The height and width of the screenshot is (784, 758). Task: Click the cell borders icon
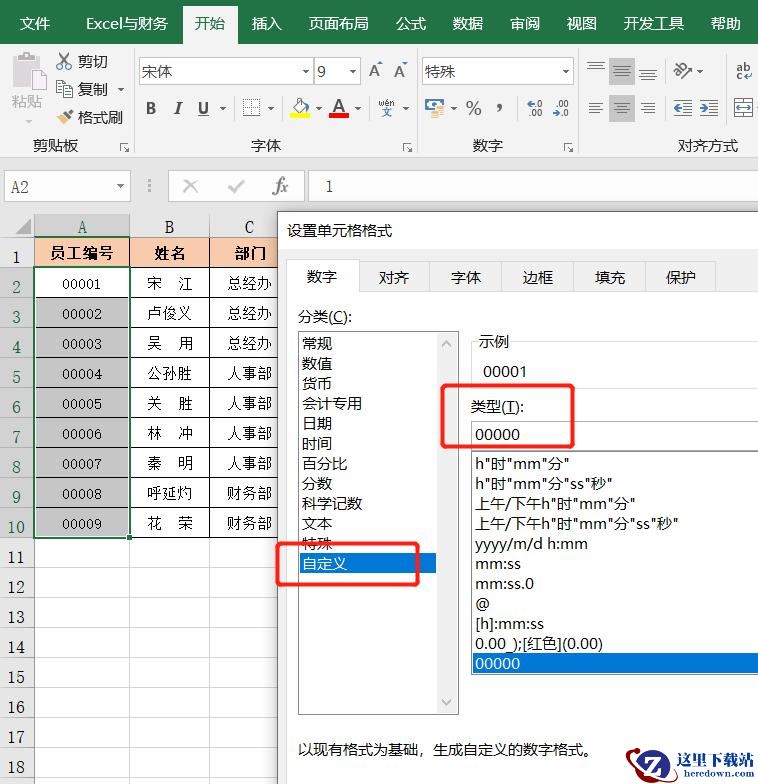pyautogui.click(x=251, y=108)
